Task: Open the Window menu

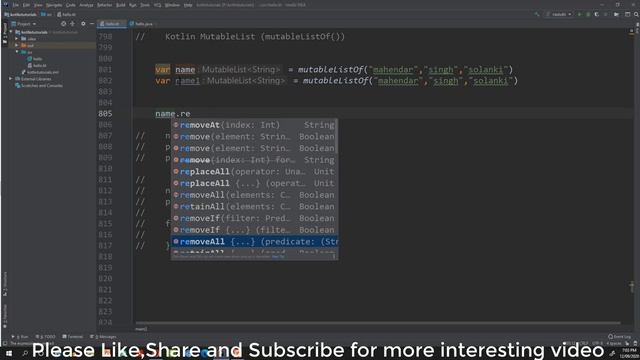Action: 172,5
